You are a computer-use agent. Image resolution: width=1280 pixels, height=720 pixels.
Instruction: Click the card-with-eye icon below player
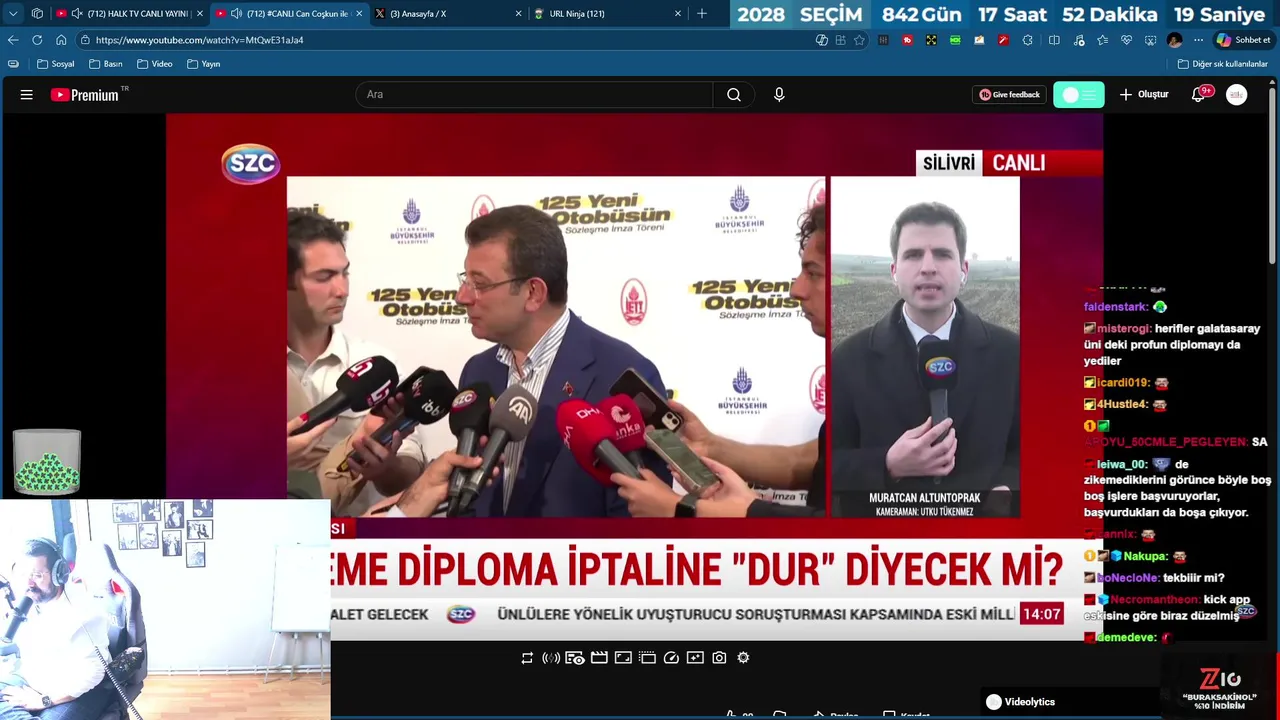[575, 658]
